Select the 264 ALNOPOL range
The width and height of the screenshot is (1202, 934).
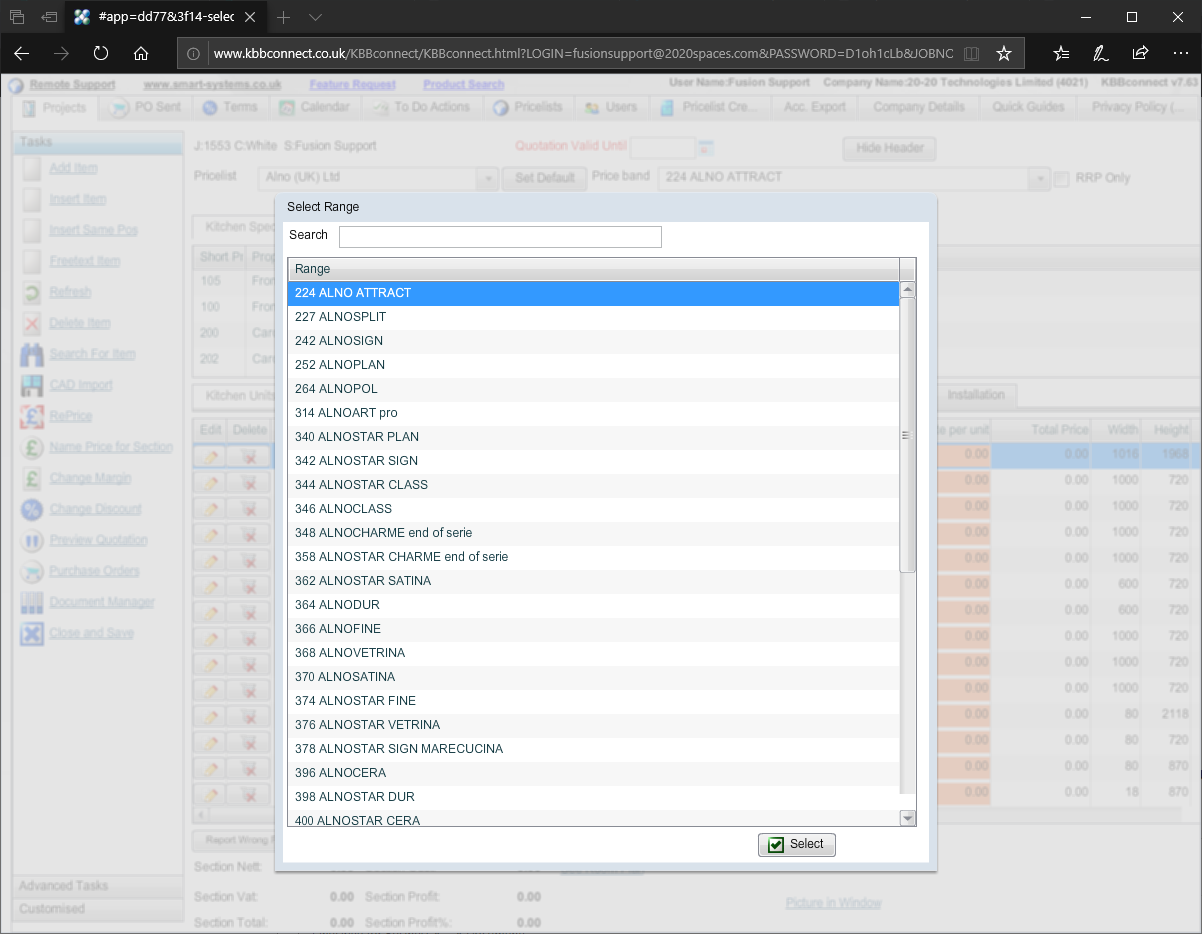coord(594,389)
